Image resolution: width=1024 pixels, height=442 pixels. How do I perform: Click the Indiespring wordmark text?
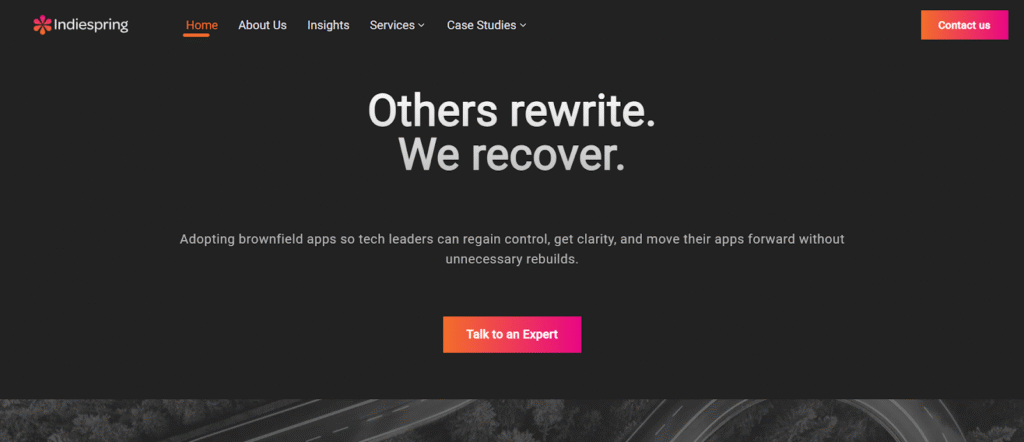point(91,25)
